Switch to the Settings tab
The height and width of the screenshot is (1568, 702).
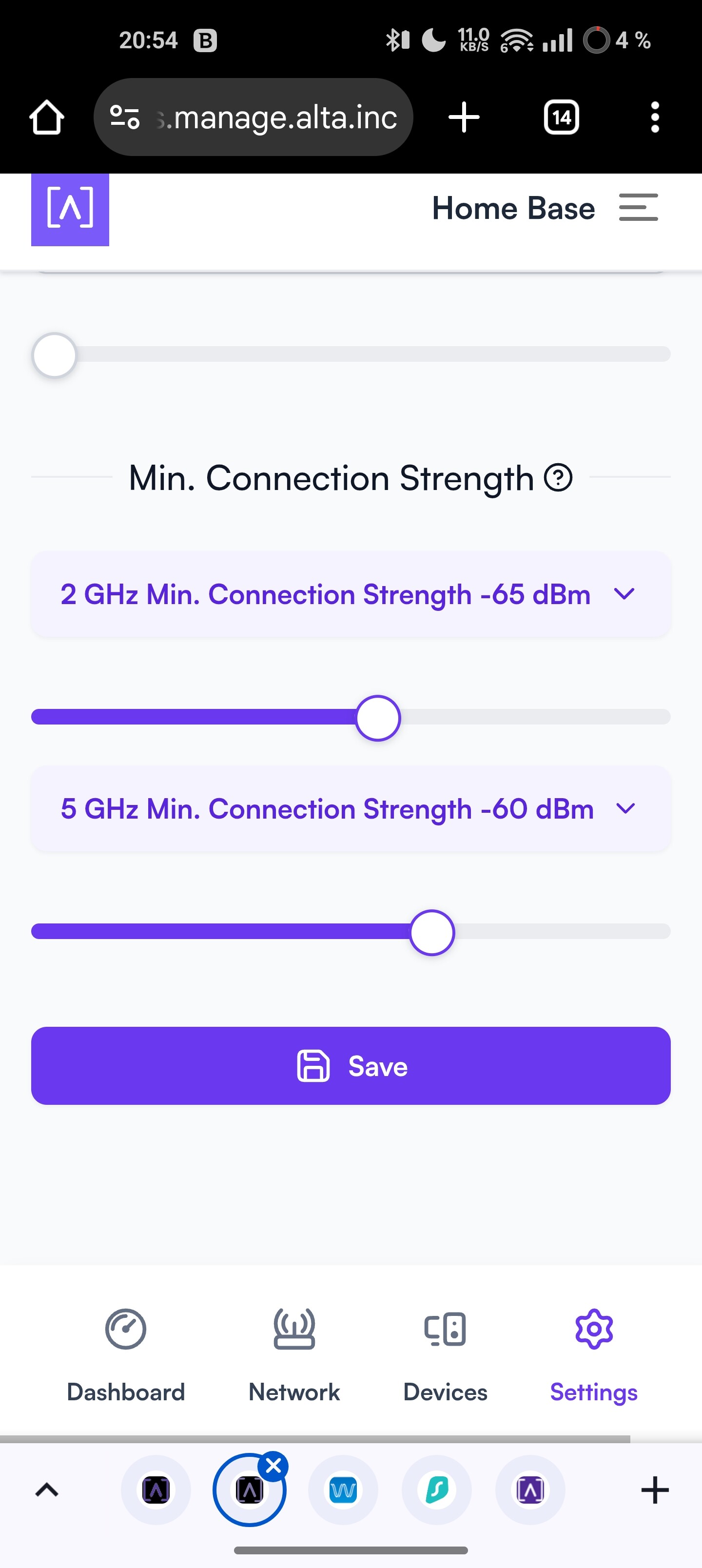pos(594,1355)
